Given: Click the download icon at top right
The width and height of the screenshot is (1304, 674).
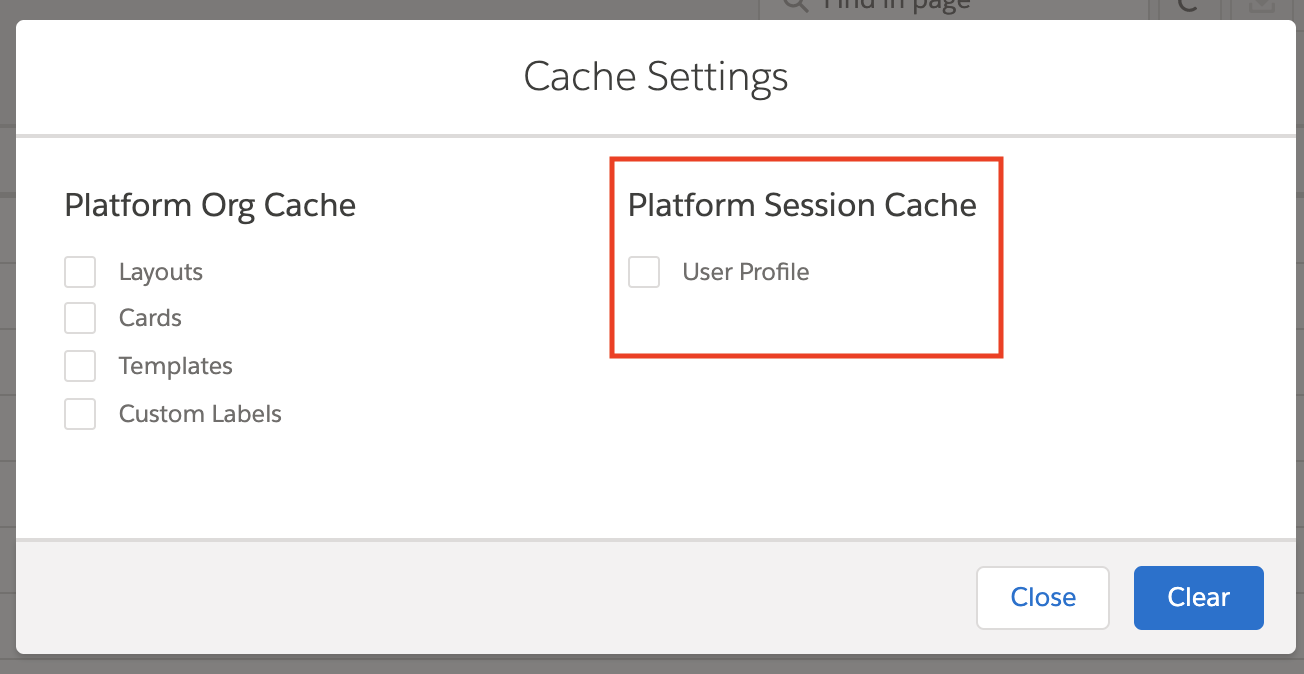Looking at the screenshot, I should click(1262, 7).
